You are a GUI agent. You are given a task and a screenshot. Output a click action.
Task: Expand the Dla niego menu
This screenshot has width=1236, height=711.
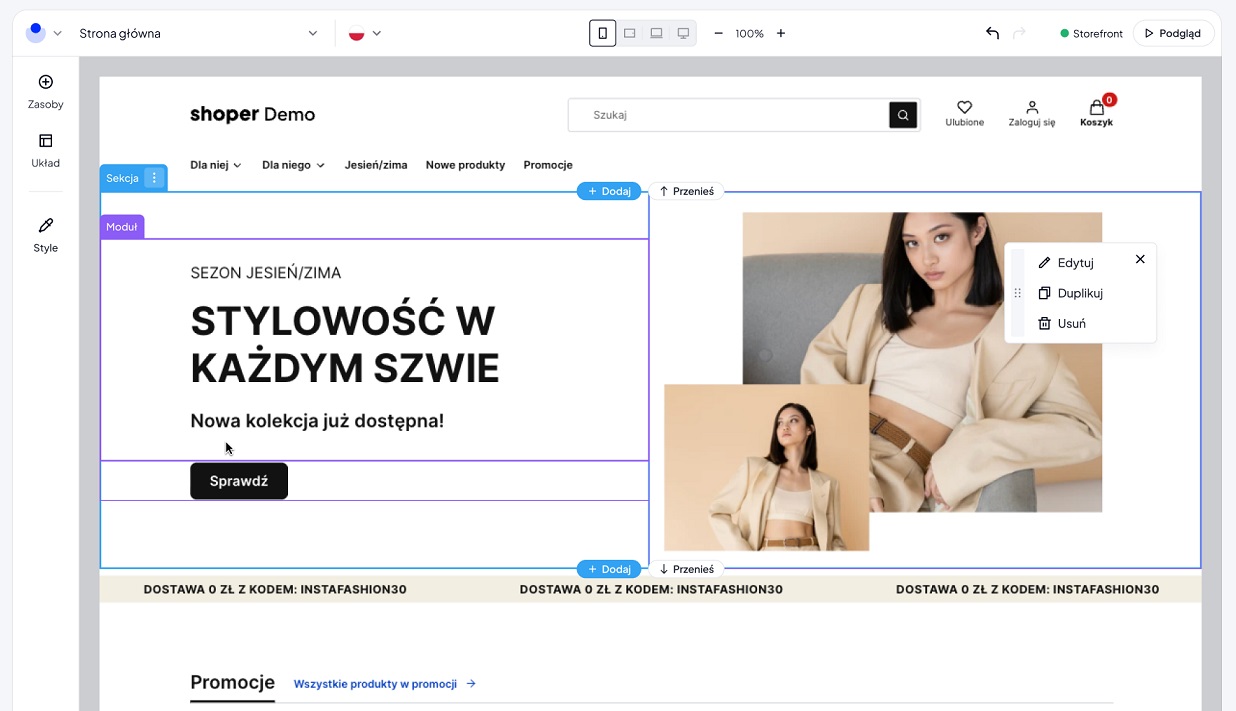[x=293, y=165]
